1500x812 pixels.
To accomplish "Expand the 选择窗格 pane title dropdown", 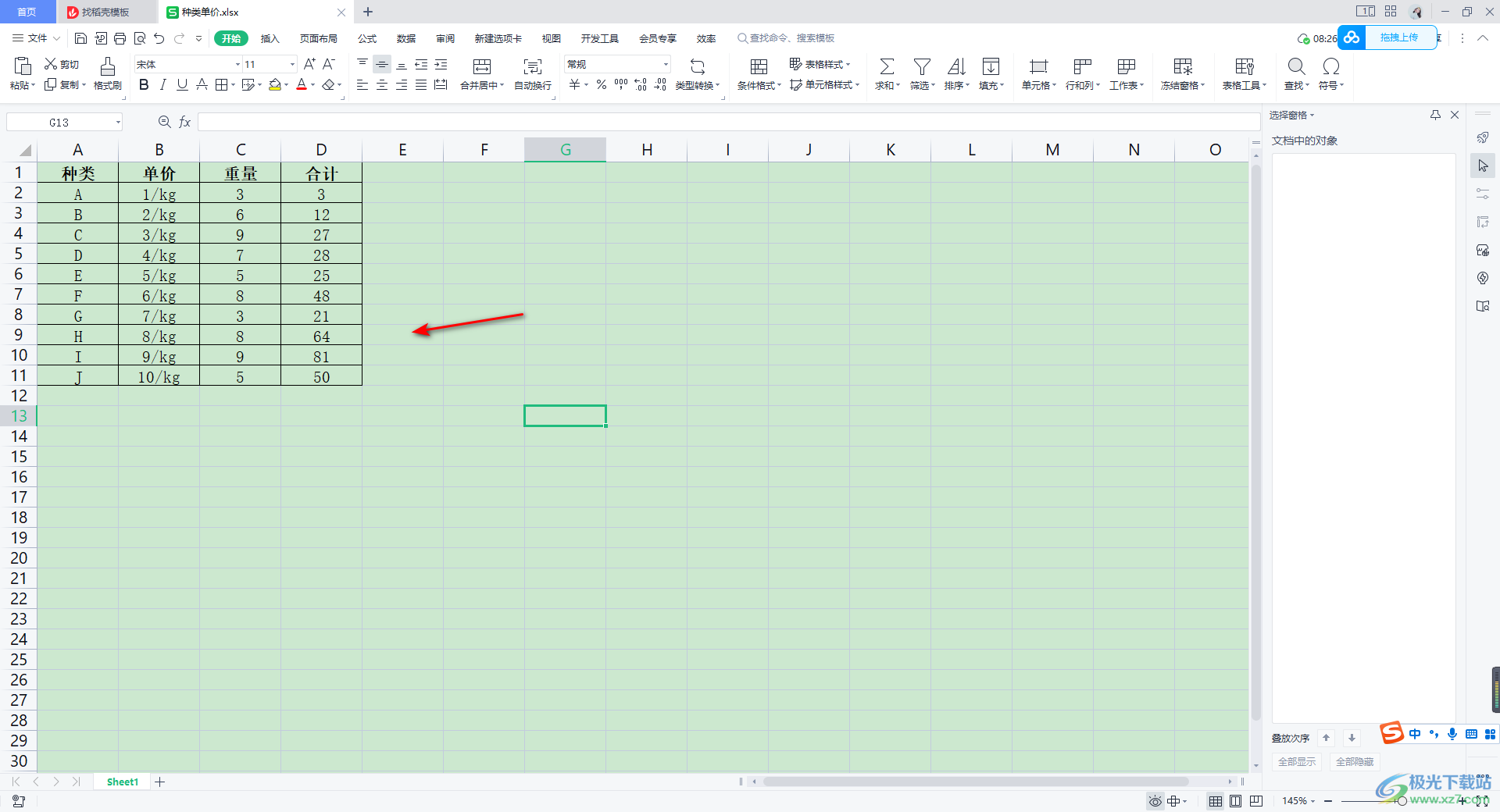I will pos(1312,116).
